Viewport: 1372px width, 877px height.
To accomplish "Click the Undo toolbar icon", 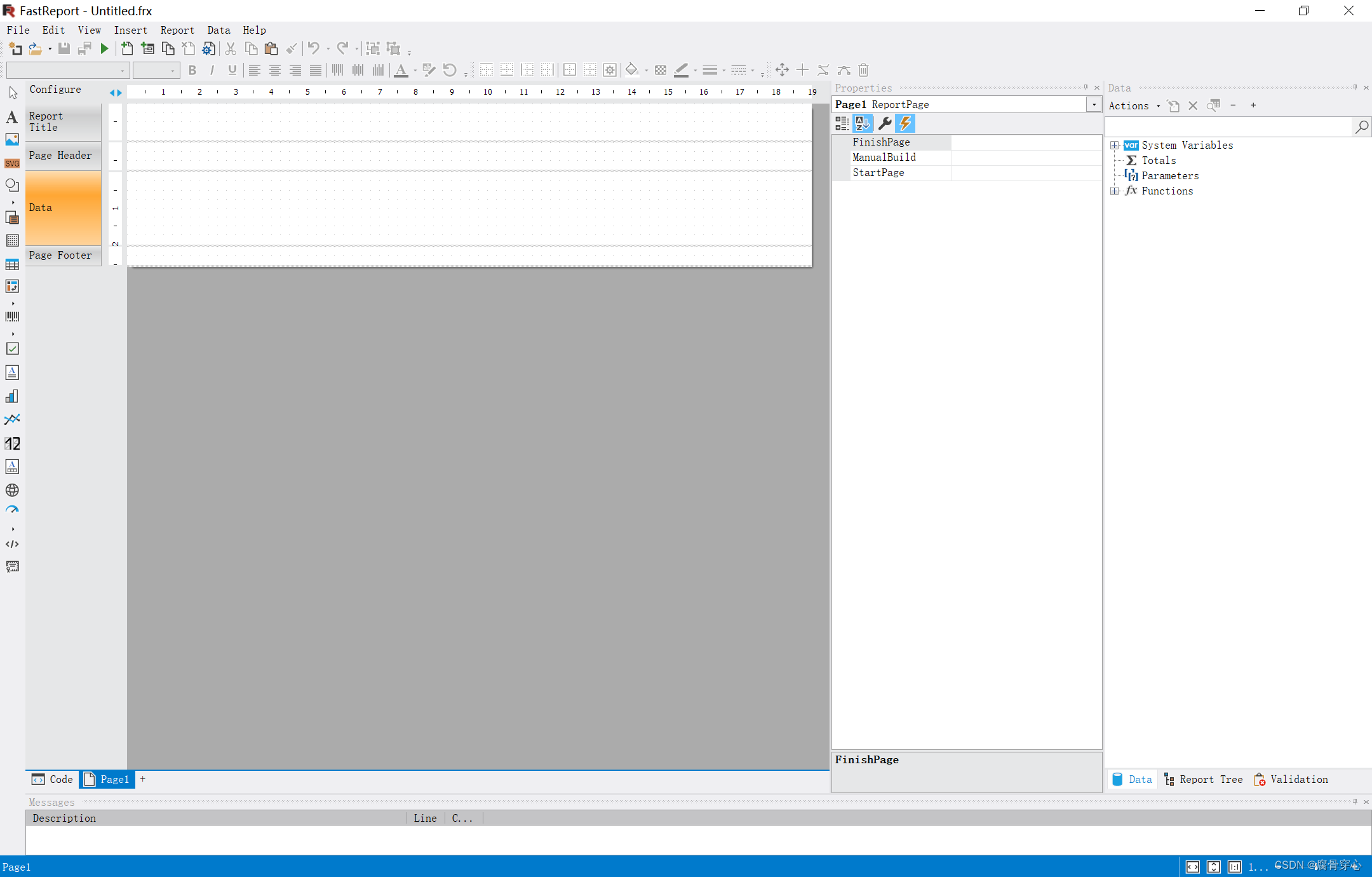I will pyautogui.click(x=314, y=48).
